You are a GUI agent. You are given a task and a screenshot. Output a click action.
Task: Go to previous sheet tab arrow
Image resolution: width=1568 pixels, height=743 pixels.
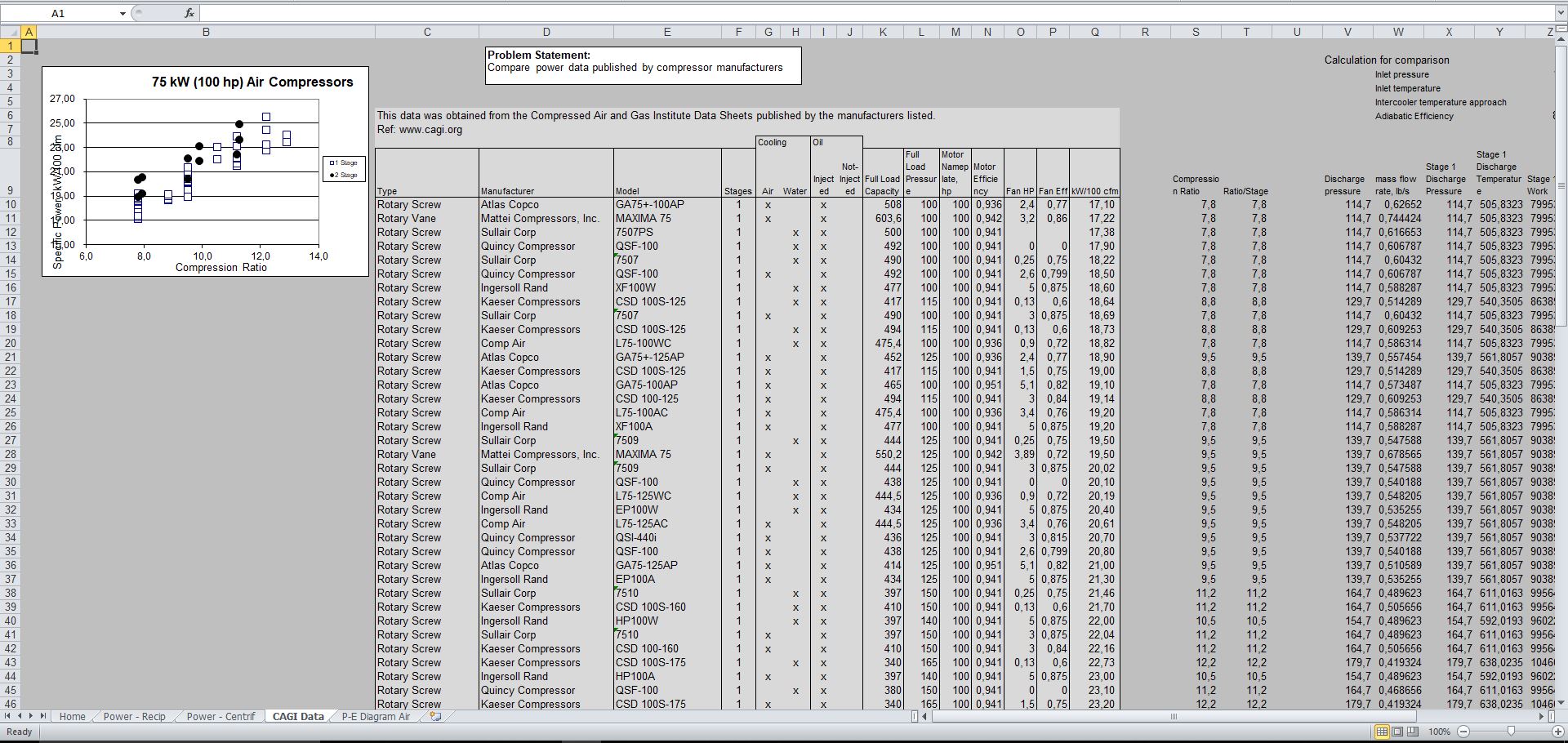(x=20, y=716)
